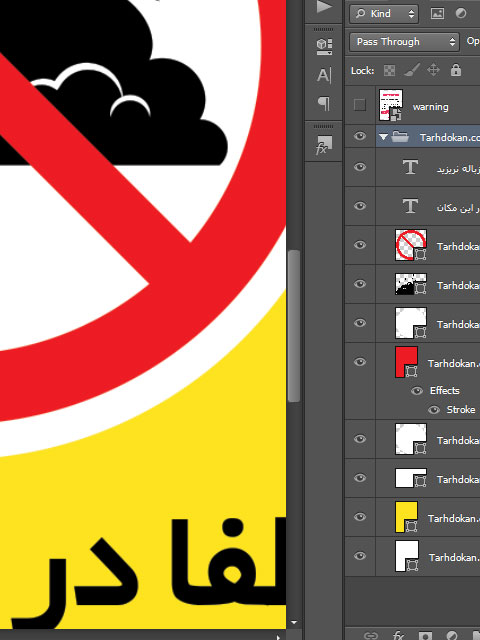
Task: Hide the prohibition circle shape layer
Action: [360, 245]
